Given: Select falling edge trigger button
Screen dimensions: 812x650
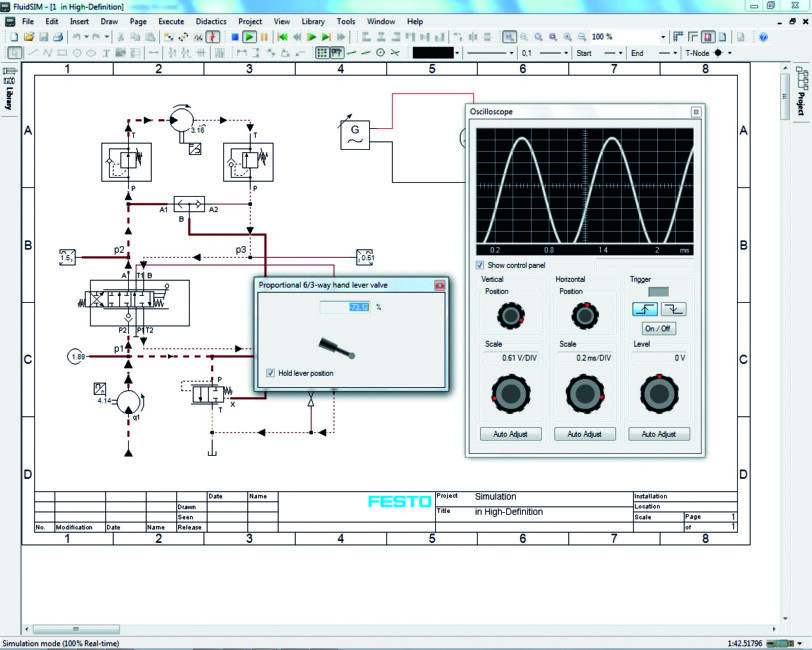Looking at the screenshot, I should click(x=674, y=309).
